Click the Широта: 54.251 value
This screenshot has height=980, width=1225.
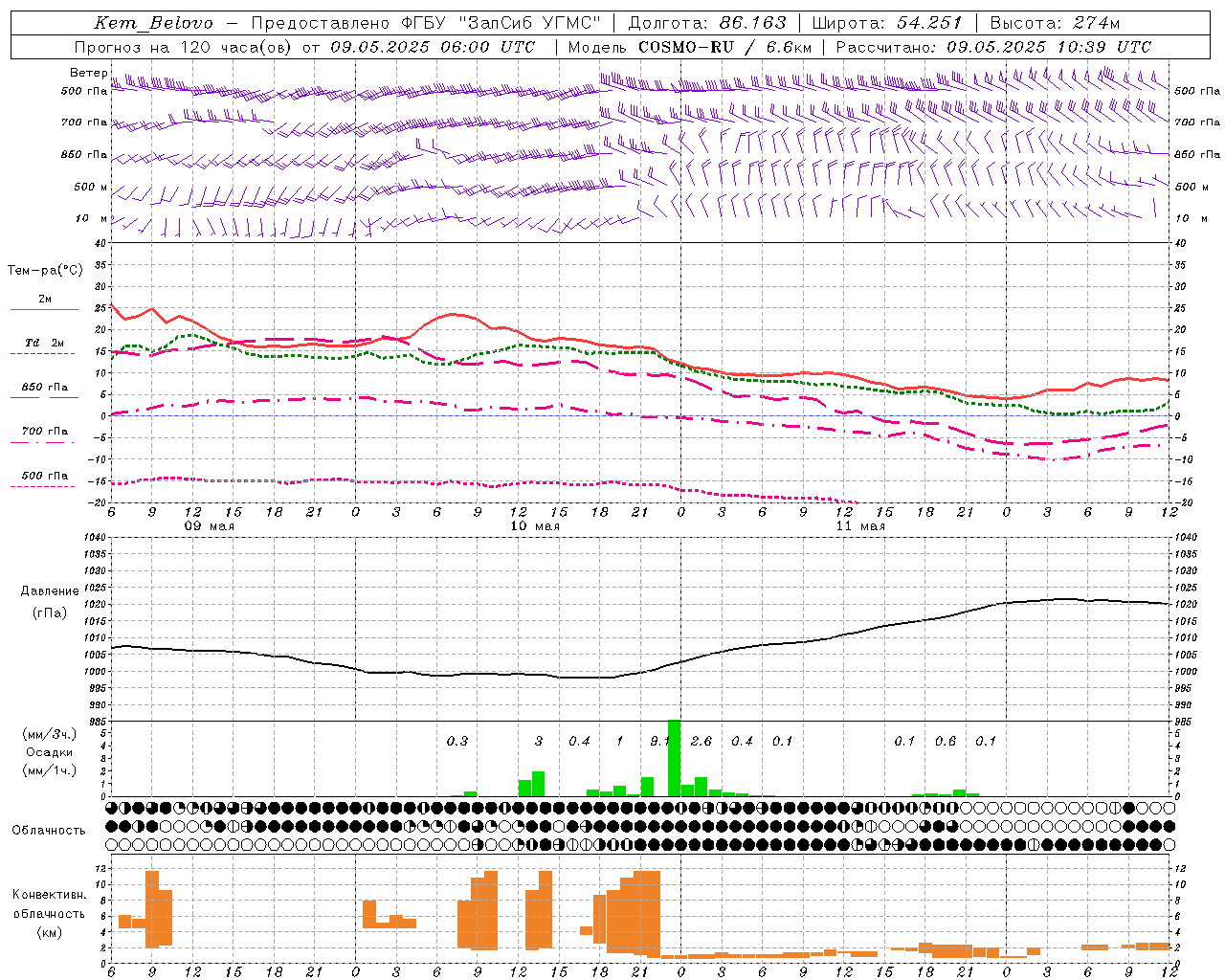pos(887,23)
